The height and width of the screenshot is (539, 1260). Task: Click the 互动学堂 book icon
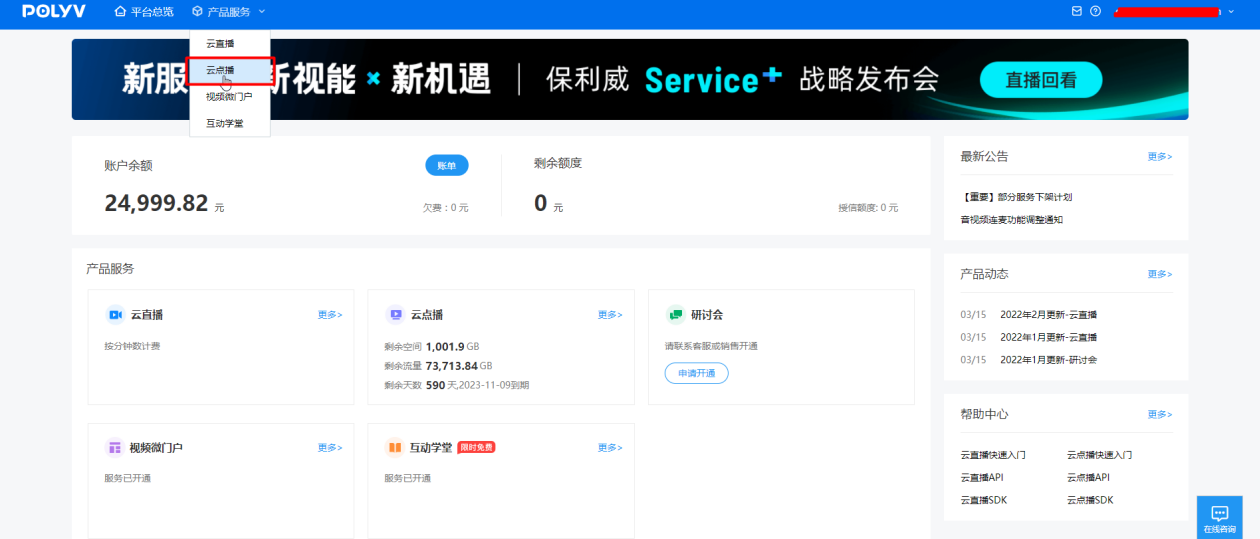pyautogui.click(x=395, y=447)
